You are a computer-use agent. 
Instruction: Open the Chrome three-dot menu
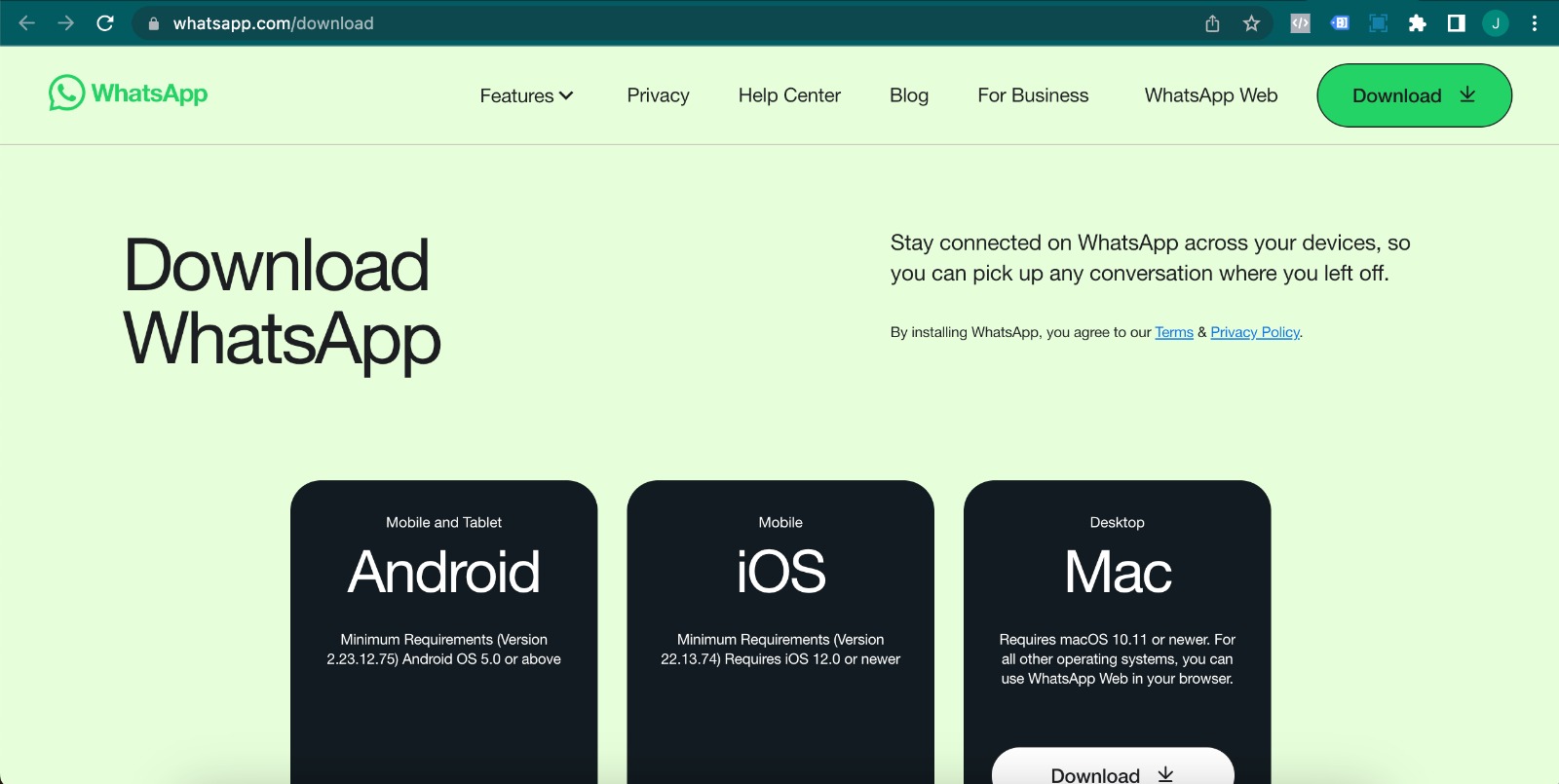(1535, 23)
